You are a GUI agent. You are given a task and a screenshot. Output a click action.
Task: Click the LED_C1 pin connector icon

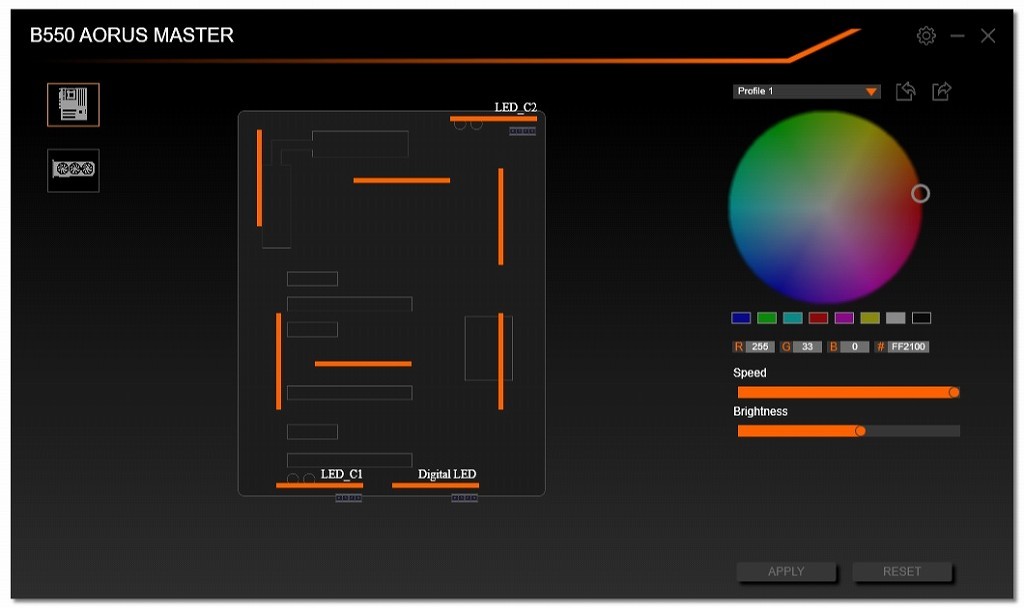(x=349, y=498)
